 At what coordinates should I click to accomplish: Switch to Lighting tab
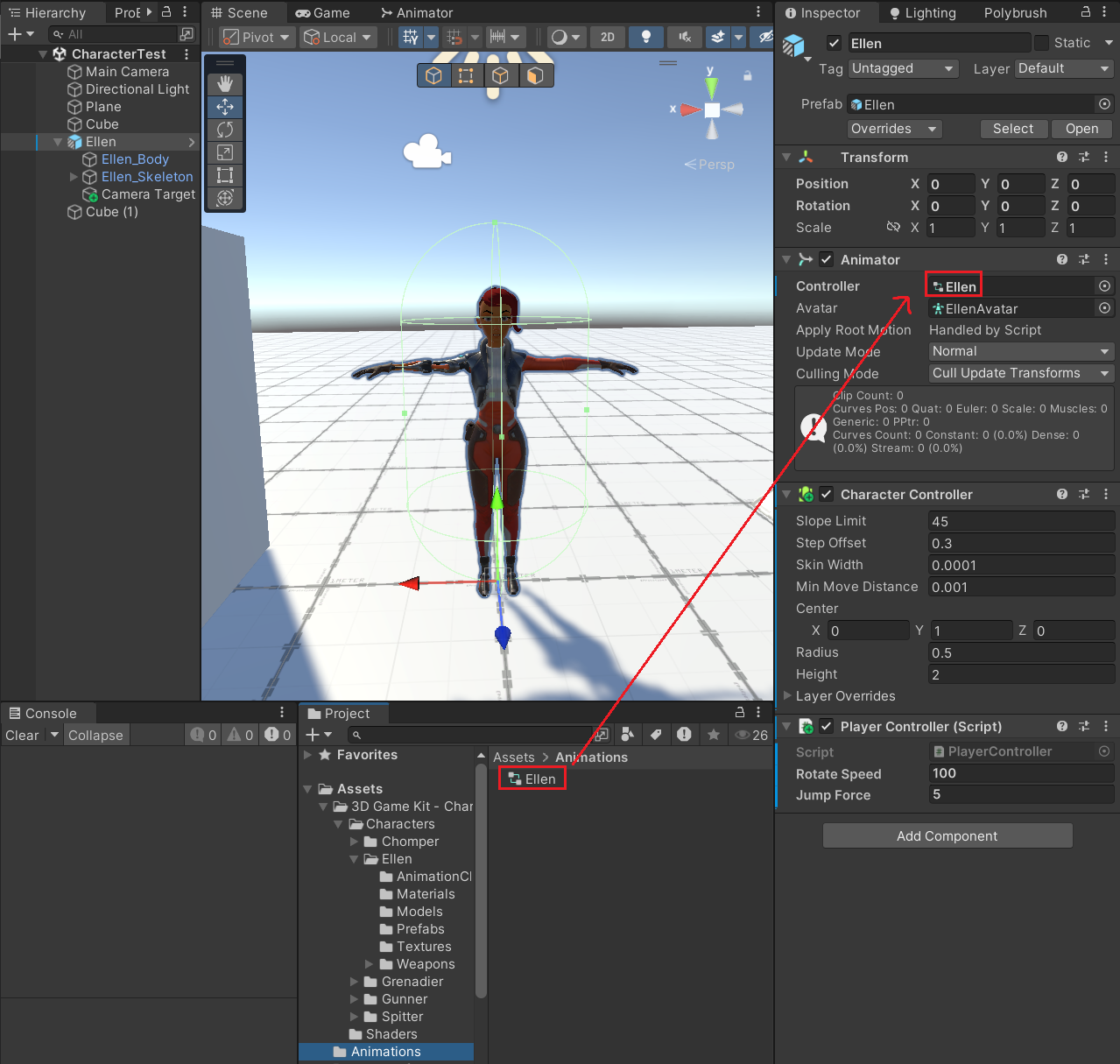coord(922,13)
